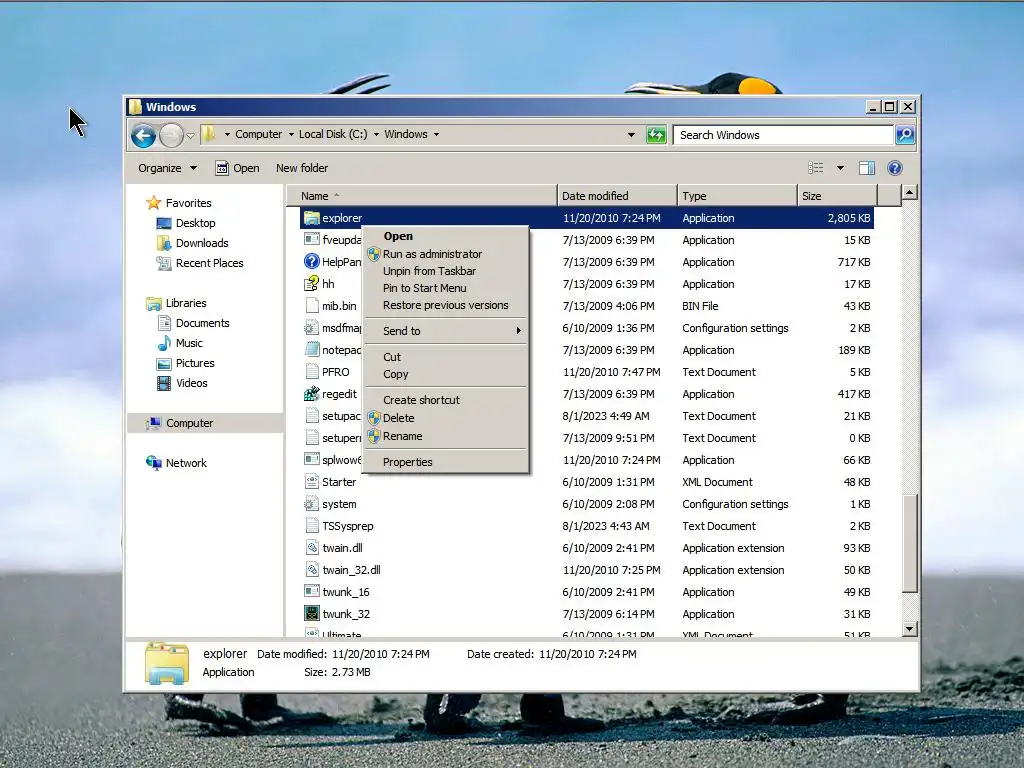The image size is (1024, 768).
Task: Click the Pictures library icon
Action: coord(164,363)
